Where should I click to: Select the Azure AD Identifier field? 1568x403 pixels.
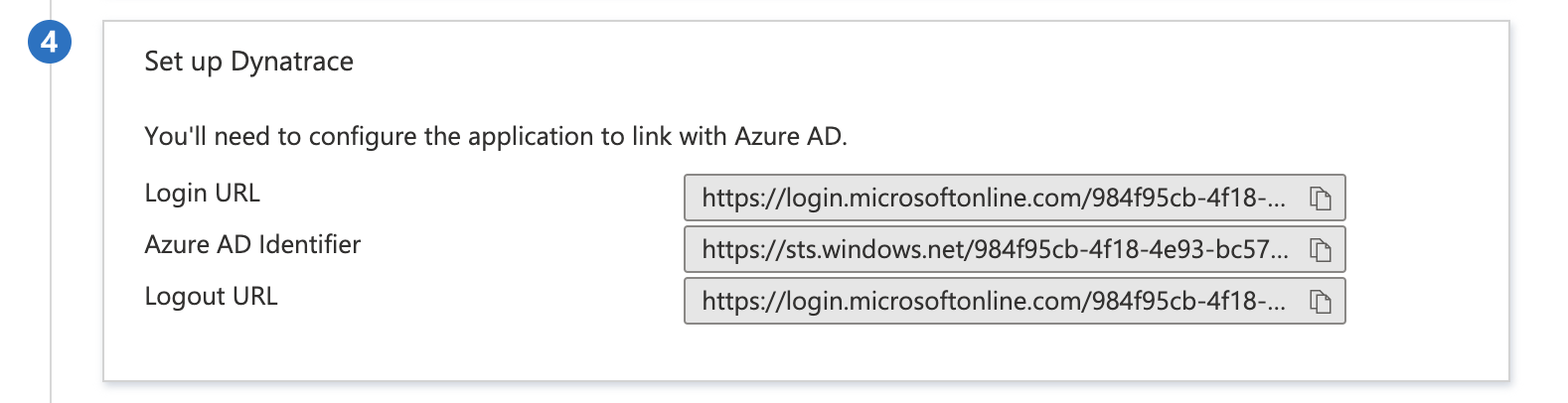click(x=994, y=250)
